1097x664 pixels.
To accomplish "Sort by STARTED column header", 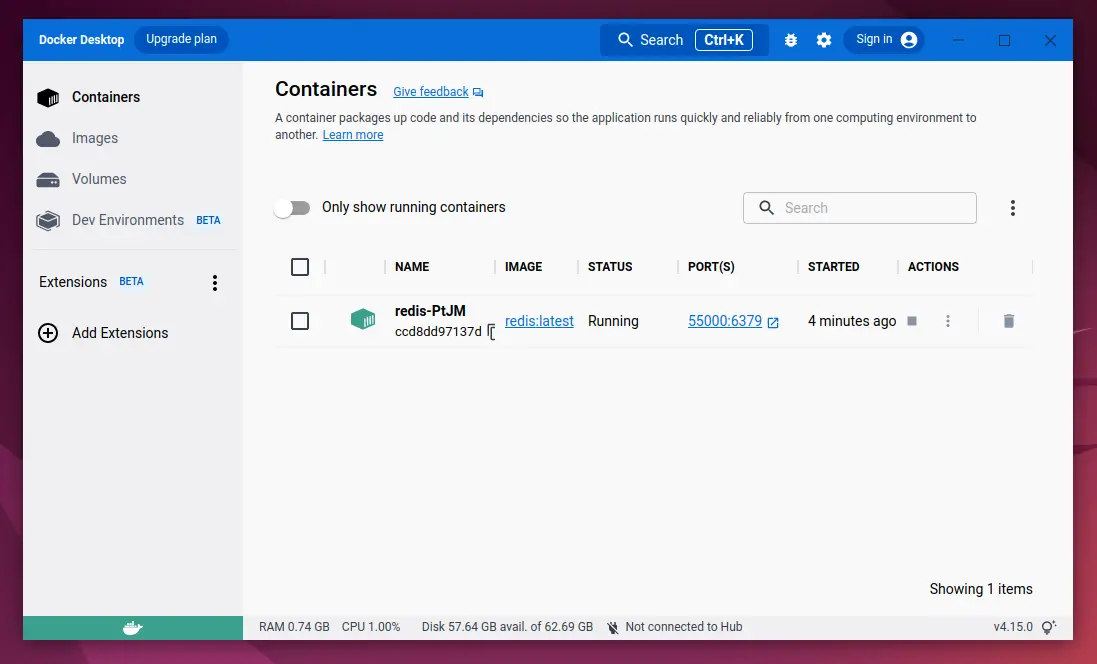I will pyautogui.click(x=833, y=267).
